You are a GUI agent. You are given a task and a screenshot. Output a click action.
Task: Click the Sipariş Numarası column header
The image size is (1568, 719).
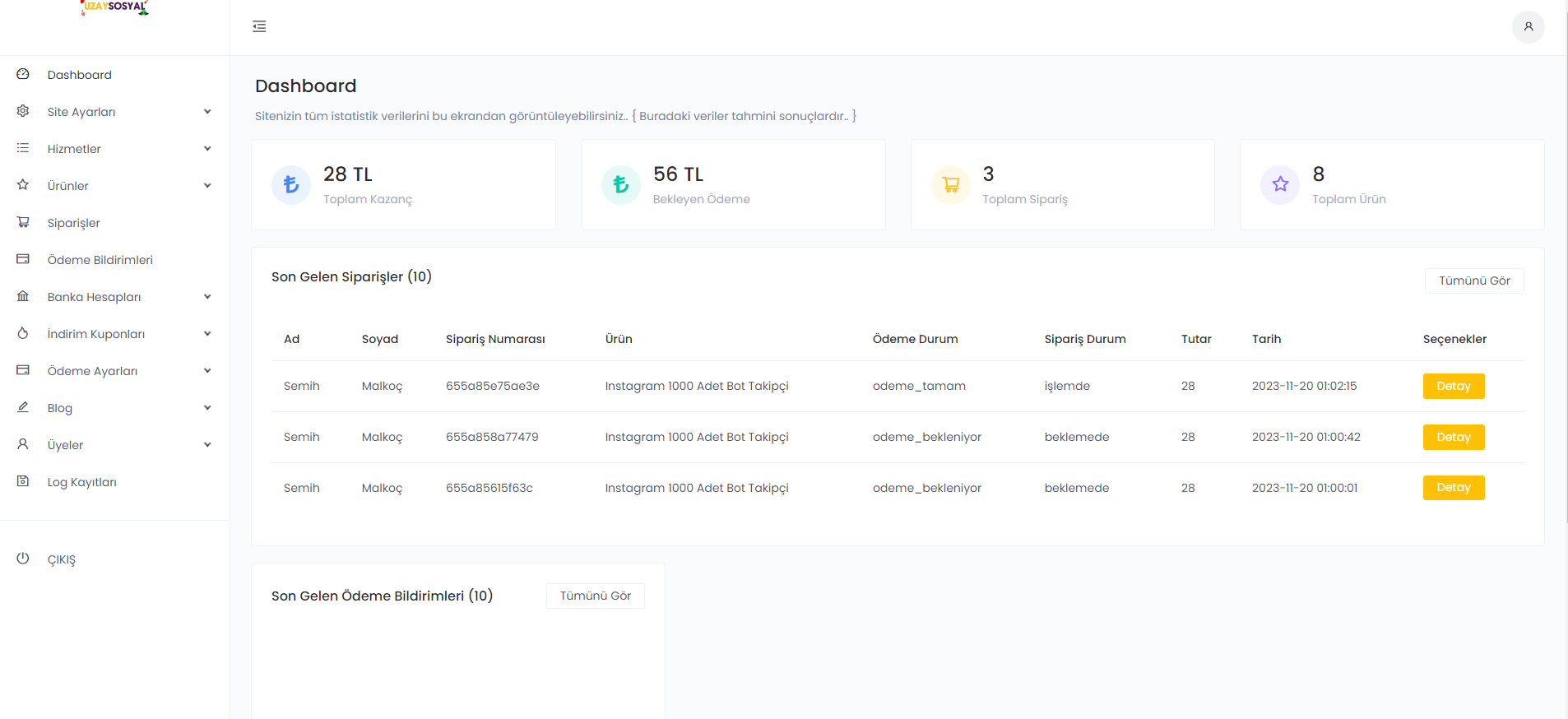495,339
